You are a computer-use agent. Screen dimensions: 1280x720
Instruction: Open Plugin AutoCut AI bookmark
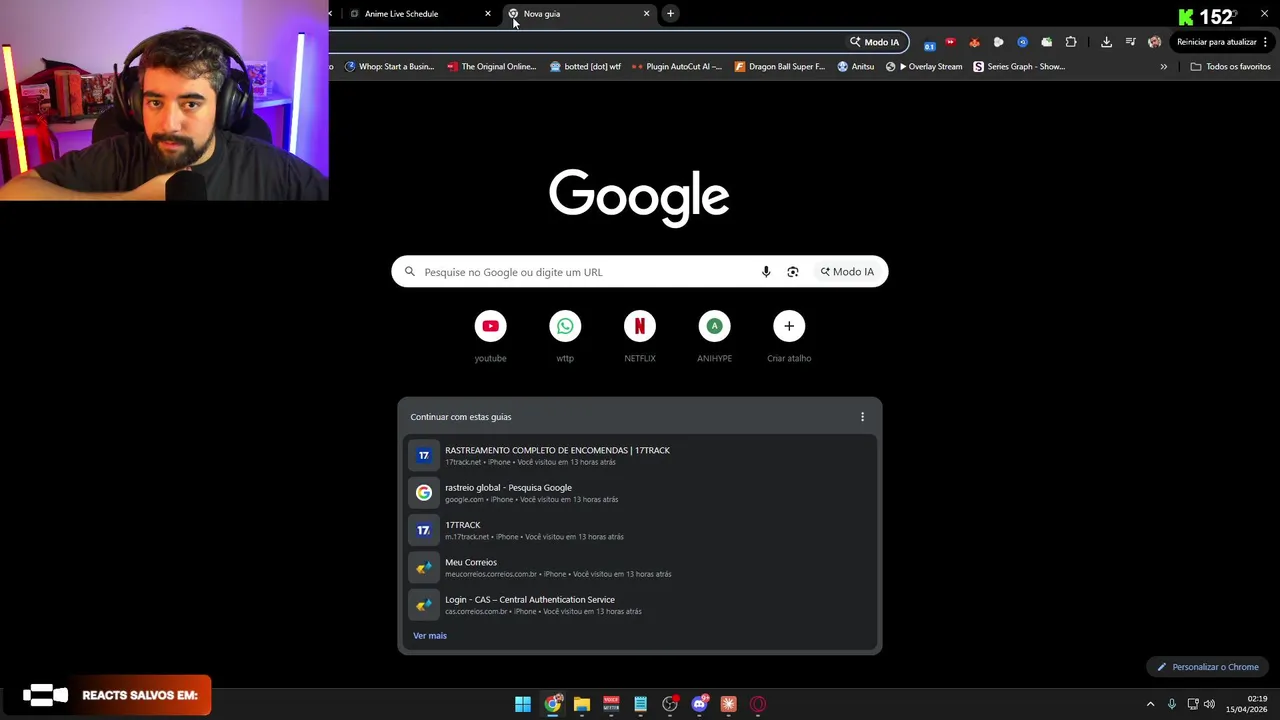[677, 67]
